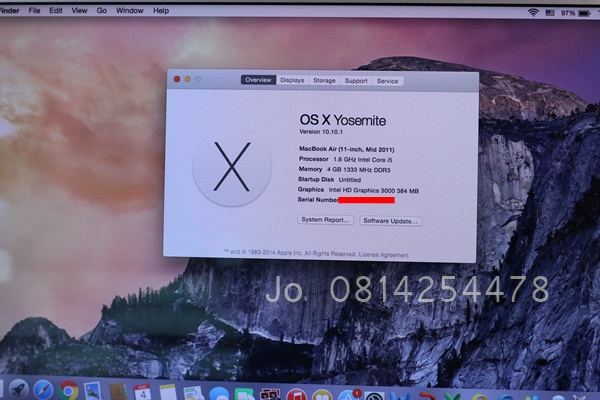Click the Version 10.10.1 text
Image resolution: width=600 pixels, height=400 pixels.
tap(321, 132)
